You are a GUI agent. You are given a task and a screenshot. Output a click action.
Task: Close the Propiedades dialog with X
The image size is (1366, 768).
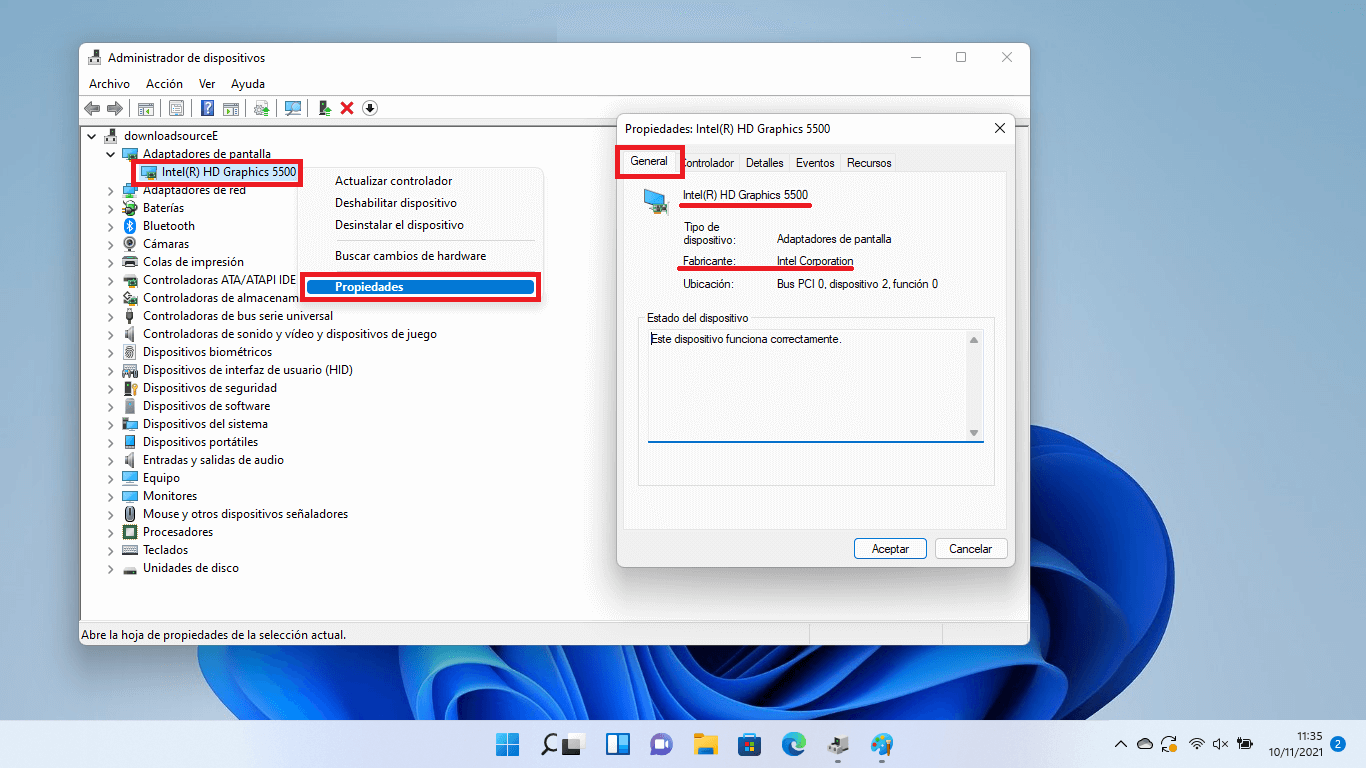click(x=999, y=128)
